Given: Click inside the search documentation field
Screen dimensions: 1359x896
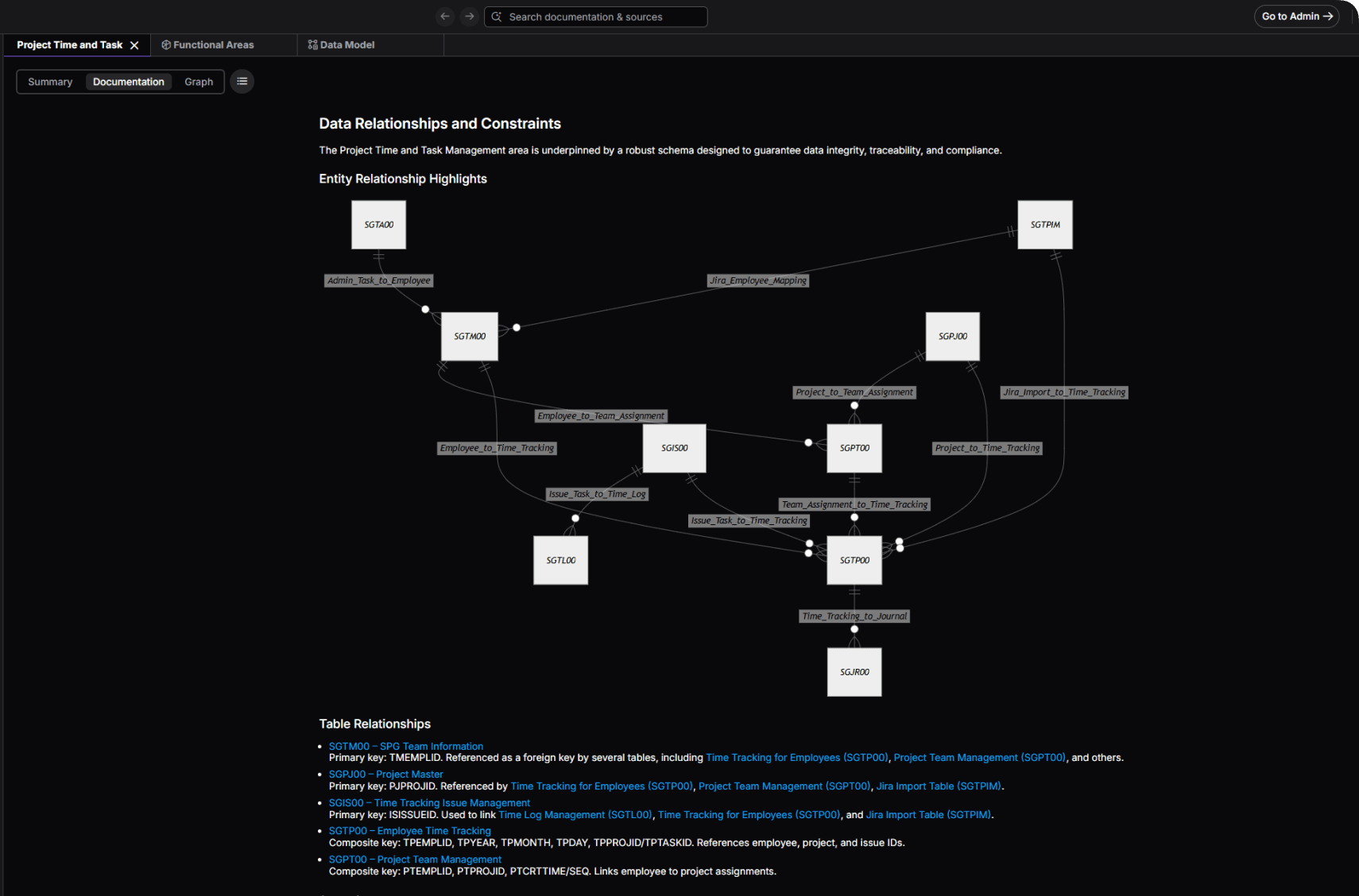Looking at the screenshot, I should coord(596,16).
